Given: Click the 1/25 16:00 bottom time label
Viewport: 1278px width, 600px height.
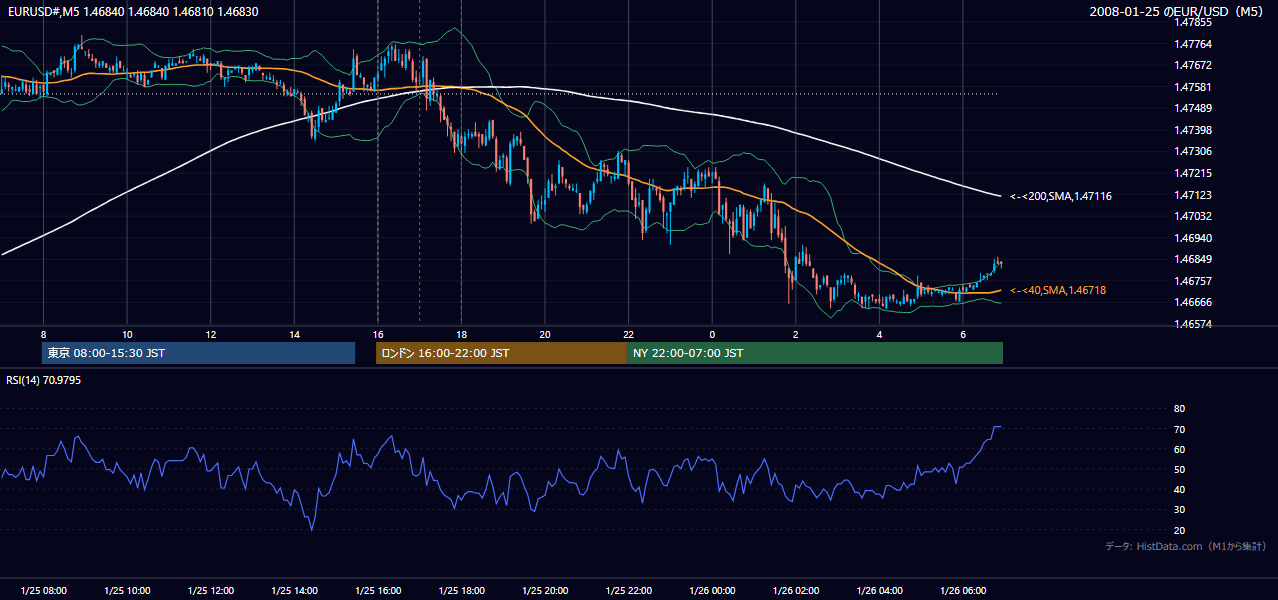Looking at the screenshot, I should pos(378,591).
